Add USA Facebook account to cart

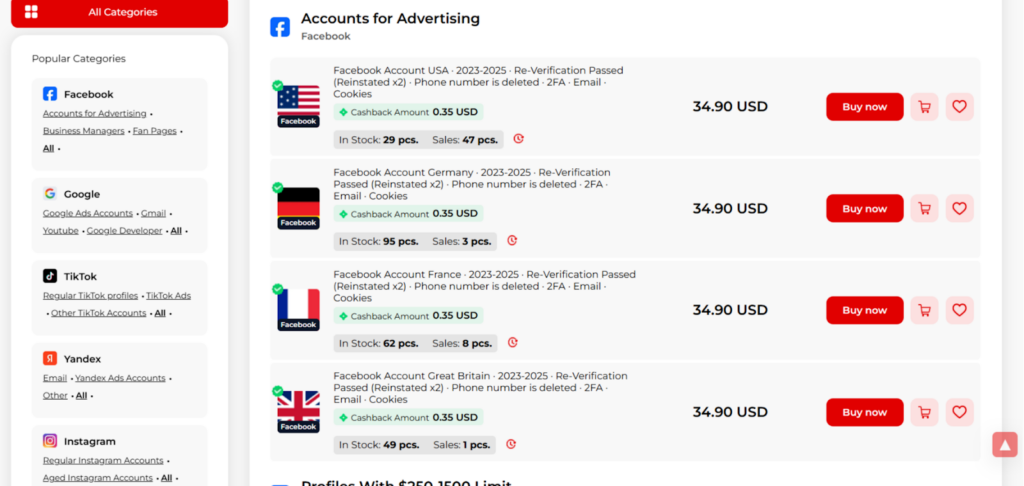[924, 107]
